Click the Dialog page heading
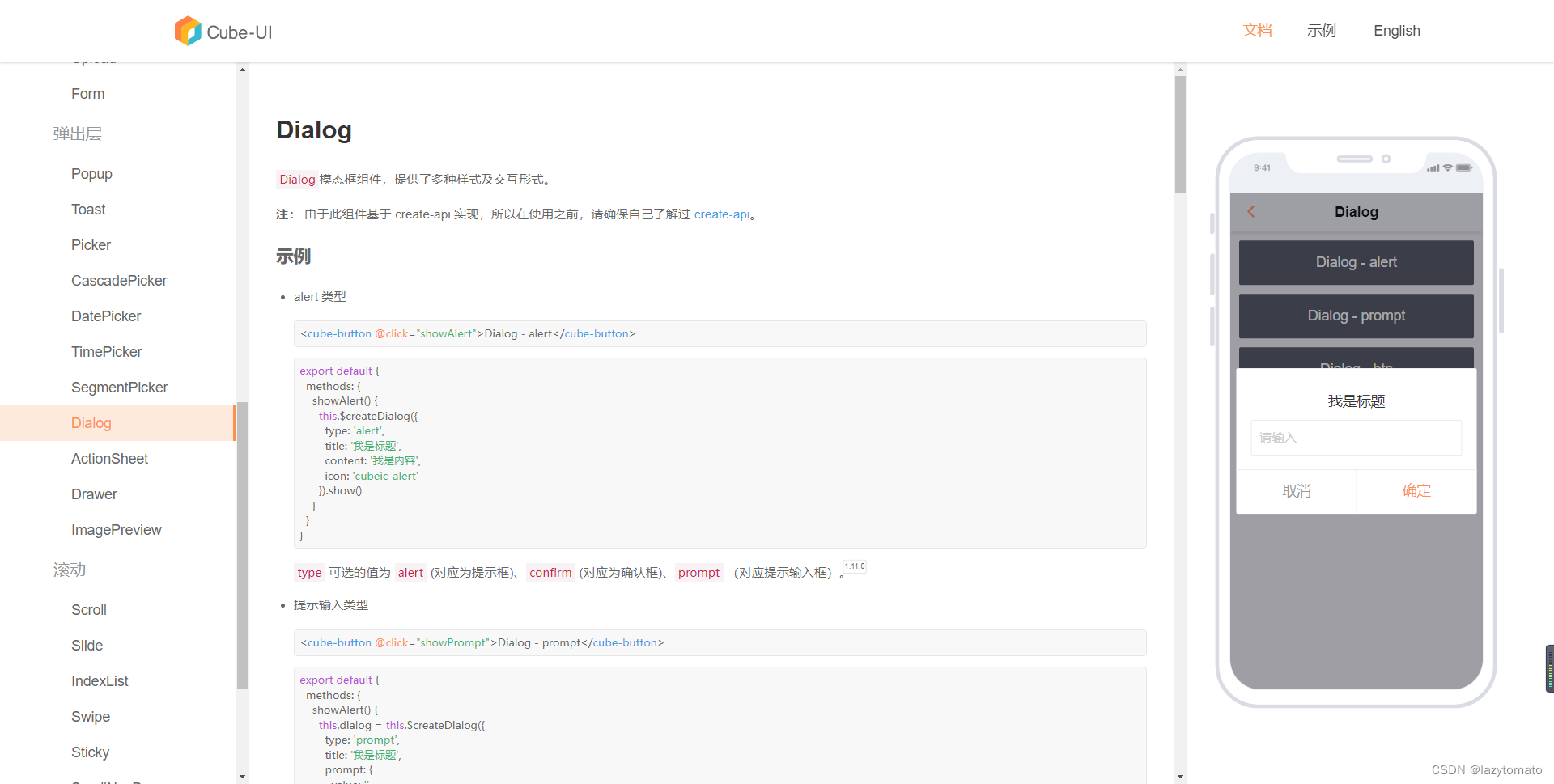Screen dimensions: 1554x784 coord(314,129)
